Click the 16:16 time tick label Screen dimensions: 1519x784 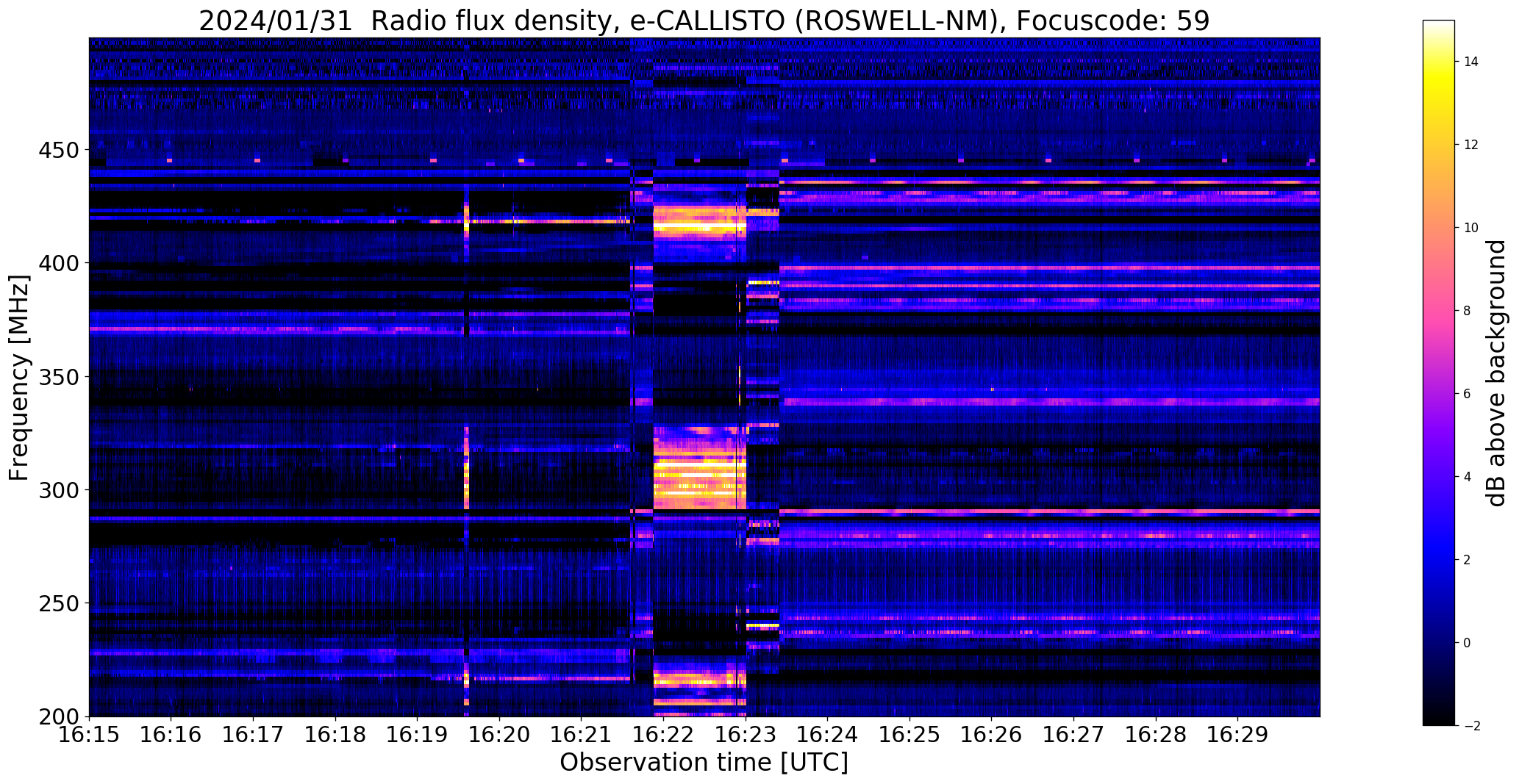click(171, 734)
